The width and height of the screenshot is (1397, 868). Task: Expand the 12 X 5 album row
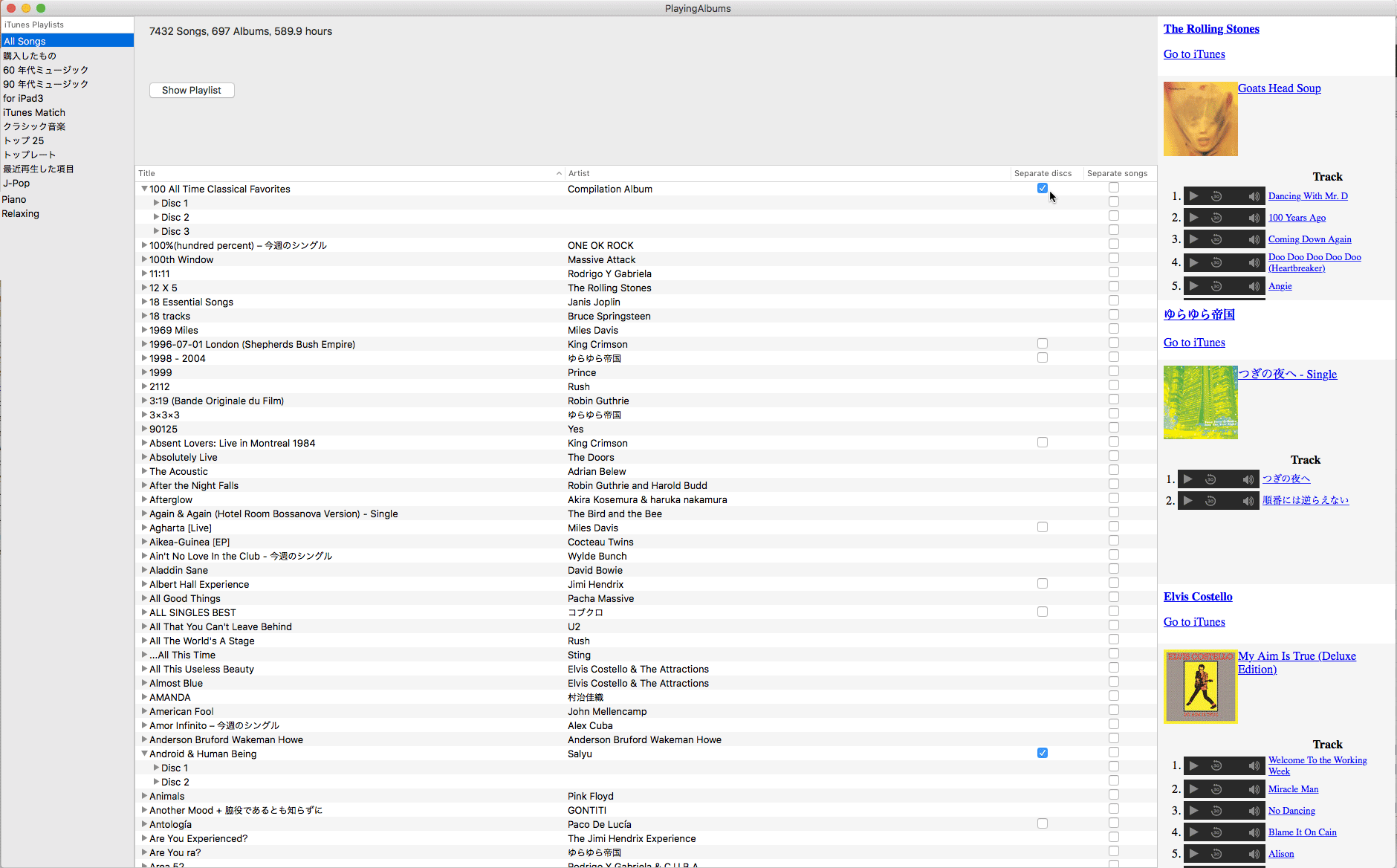(x=144, y=288)
